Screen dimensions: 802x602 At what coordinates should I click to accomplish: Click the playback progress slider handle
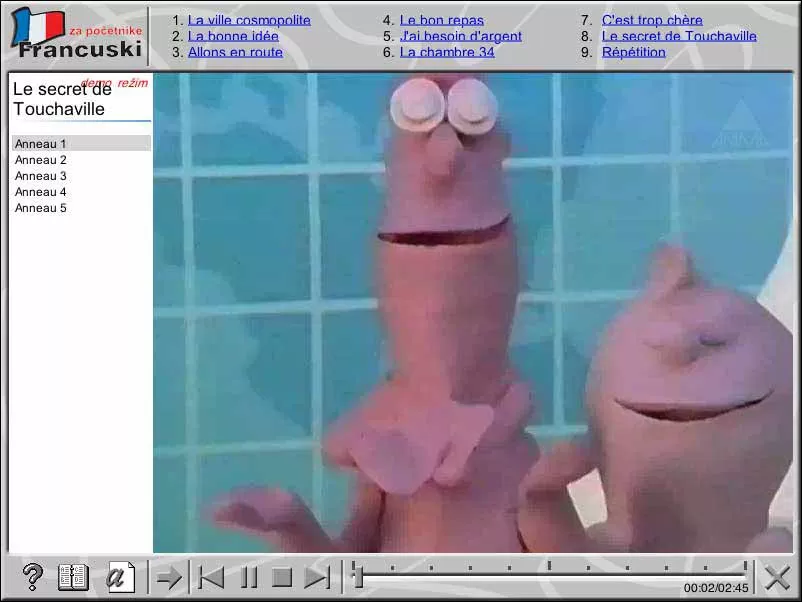(358, 576)
